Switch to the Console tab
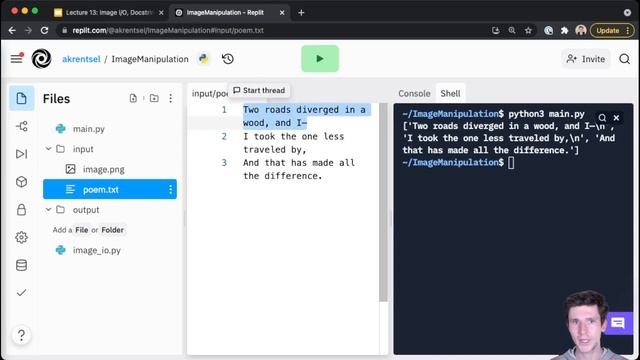The height and width of the screenshot is (360, 640). pyautogui.click(x=414, y=93)
